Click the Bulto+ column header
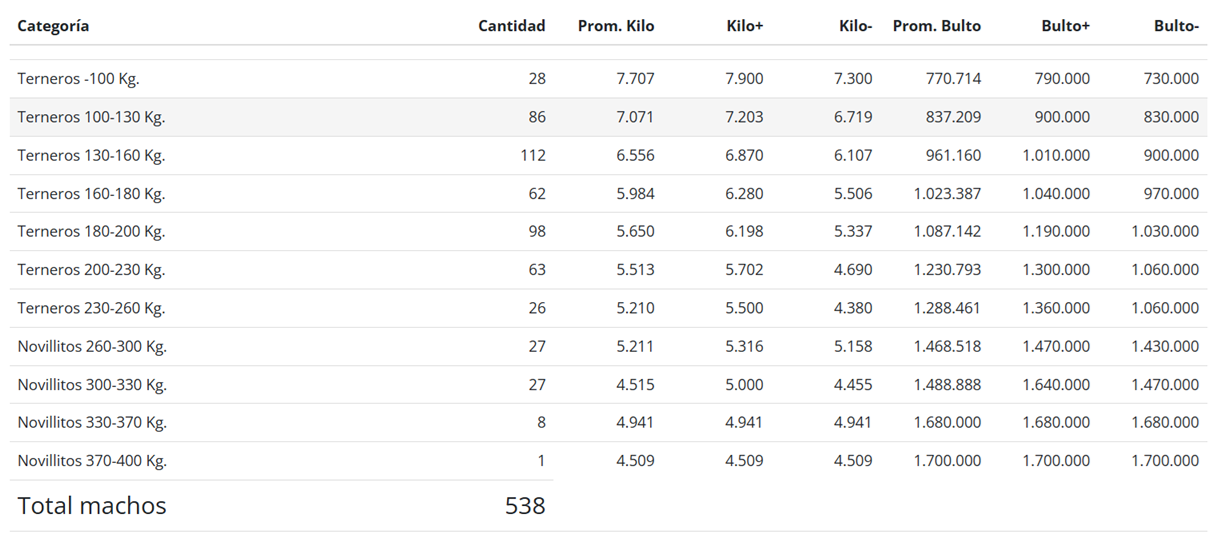Screen dimensions: 1223x544 [1065, 26]
